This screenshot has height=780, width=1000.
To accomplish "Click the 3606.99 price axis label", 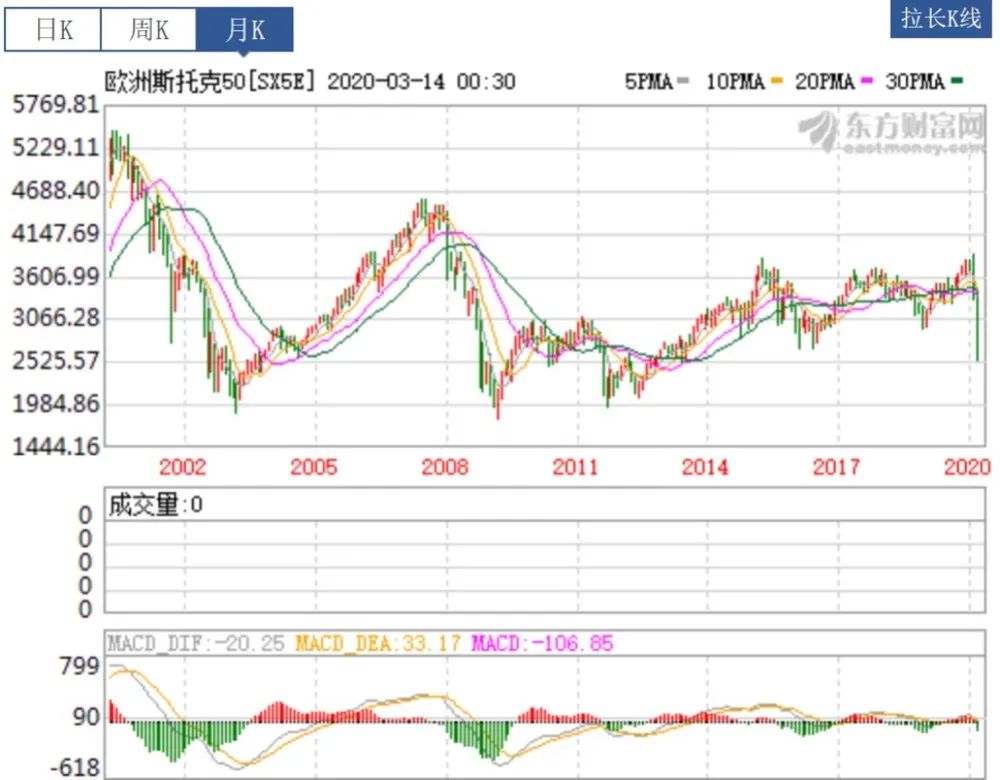I will [56, 276].
